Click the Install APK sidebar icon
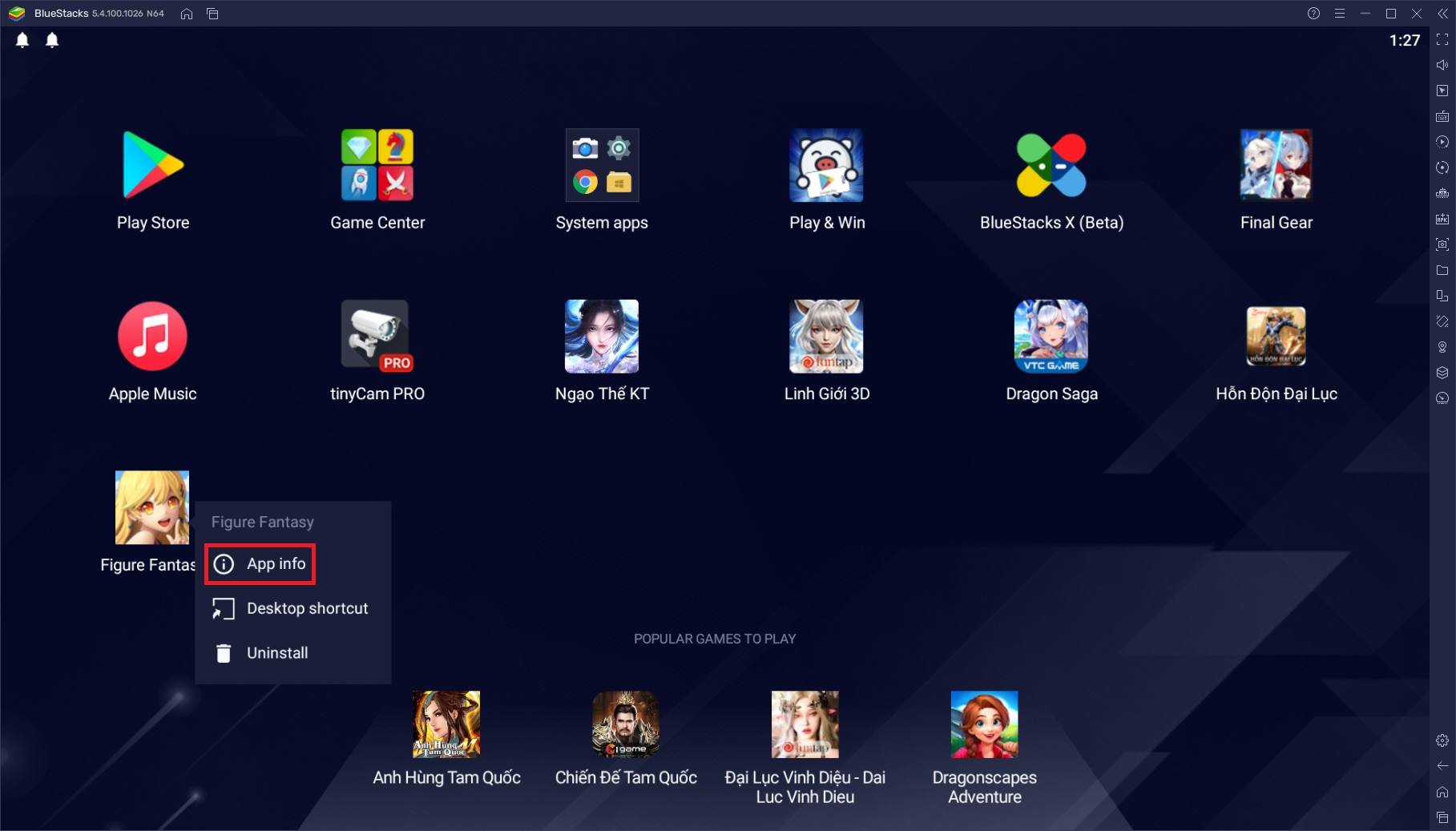1456x831 pixels. coord(1442,219)
